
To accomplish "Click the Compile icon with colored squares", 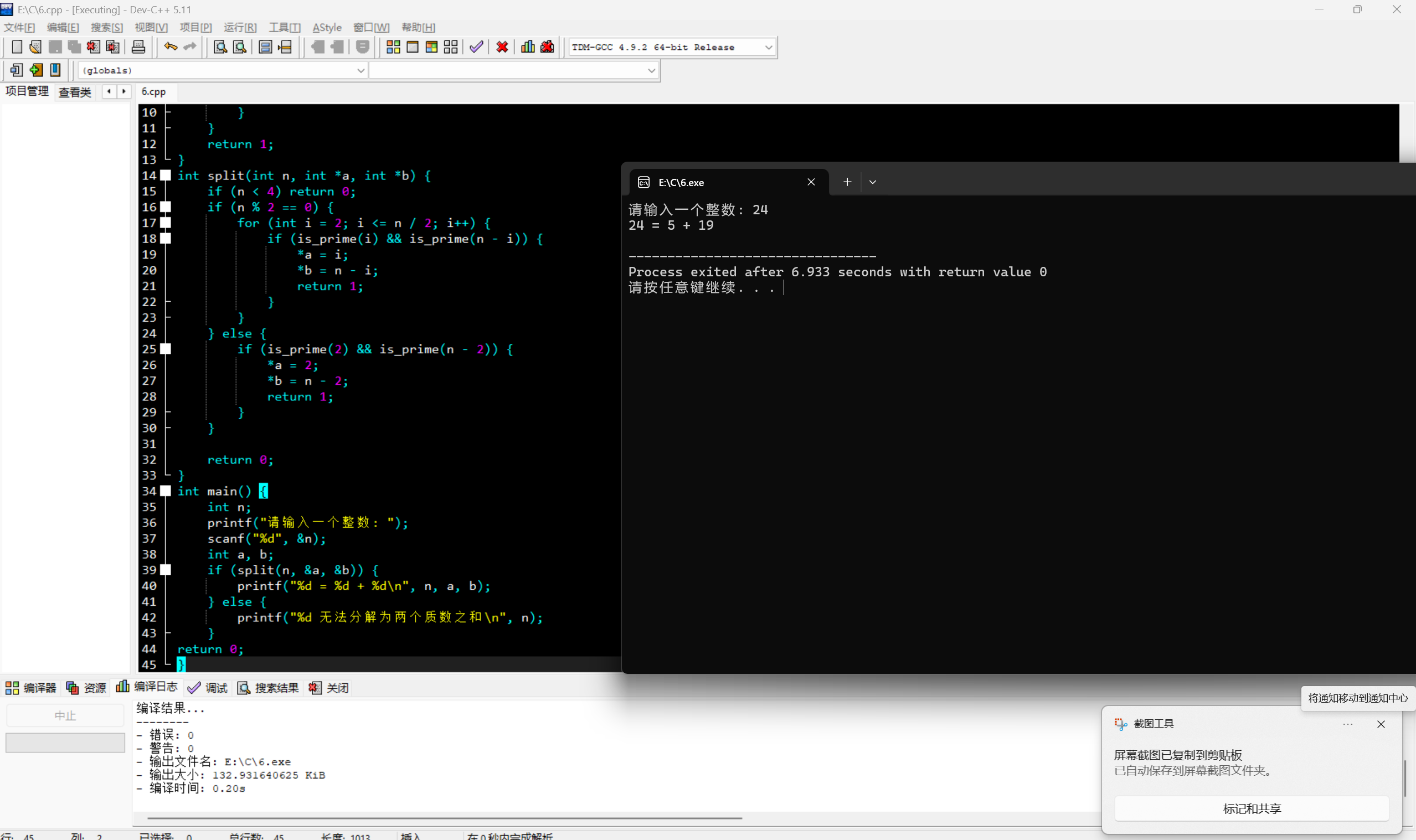I will 393,47.
